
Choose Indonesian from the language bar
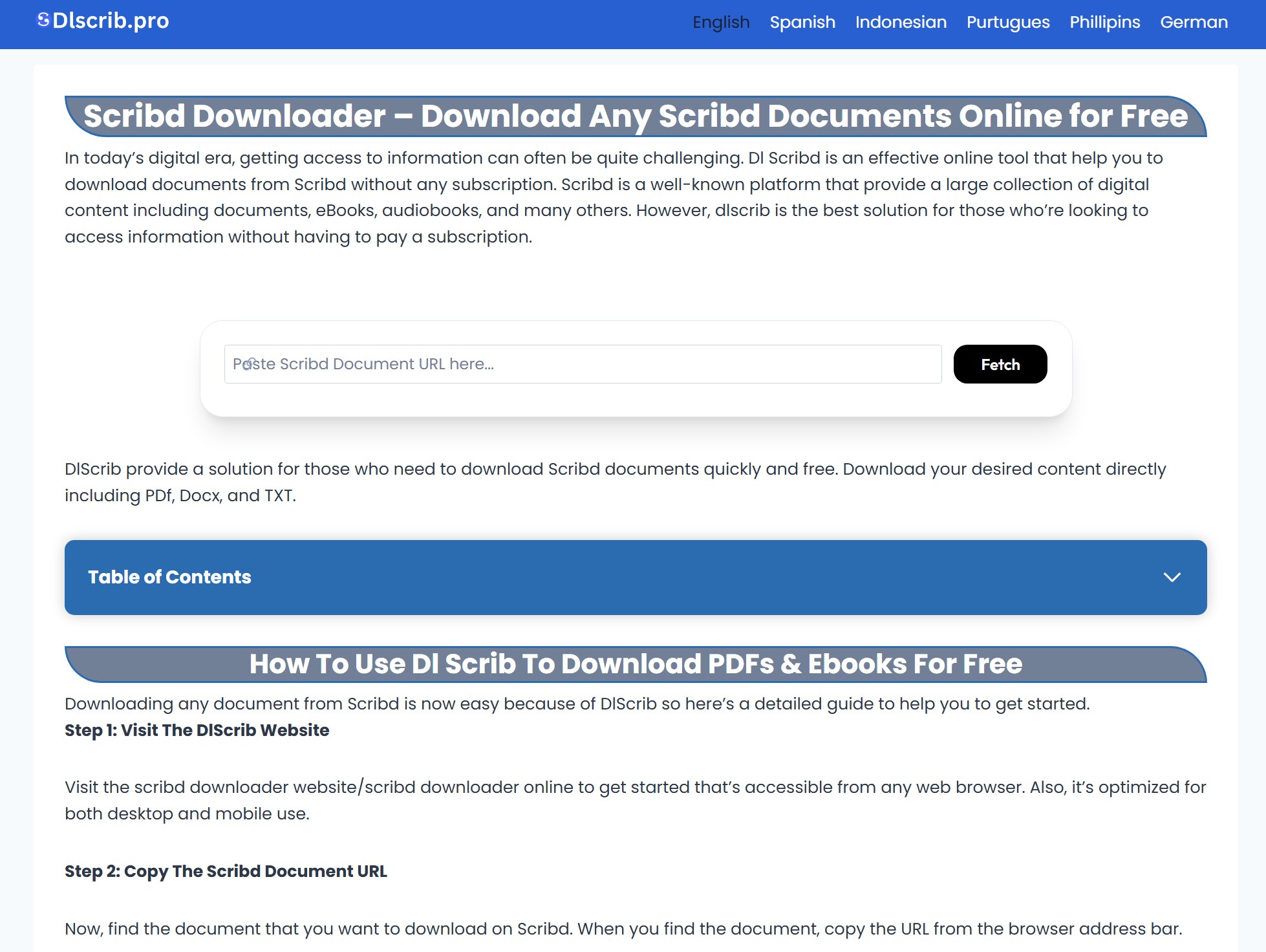click(900, 22)
